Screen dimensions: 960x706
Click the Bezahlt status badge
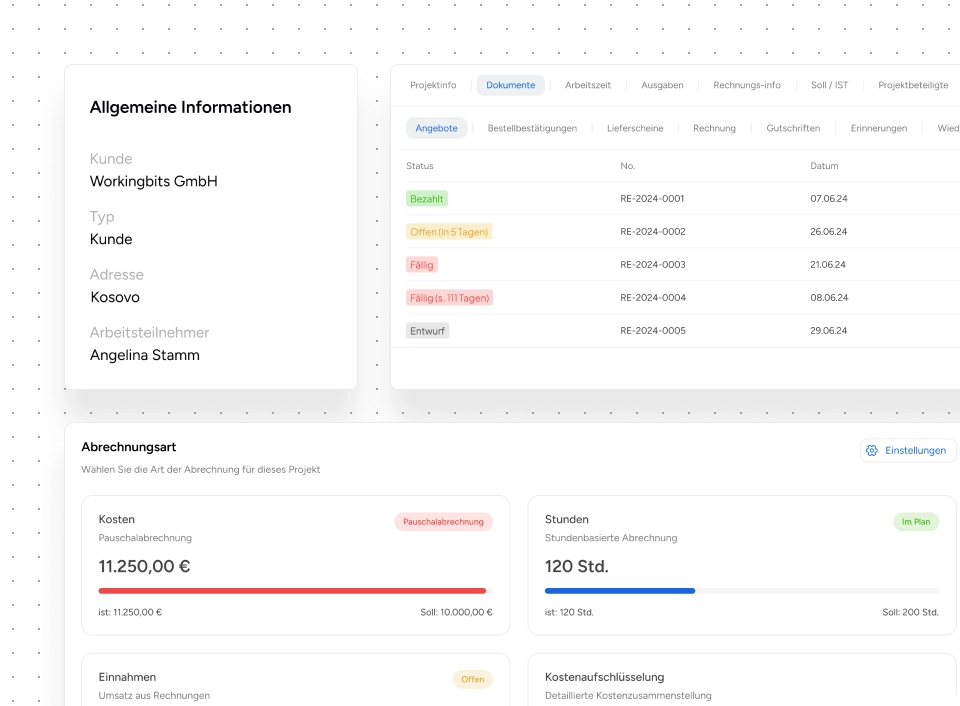[x=426, y=199]
